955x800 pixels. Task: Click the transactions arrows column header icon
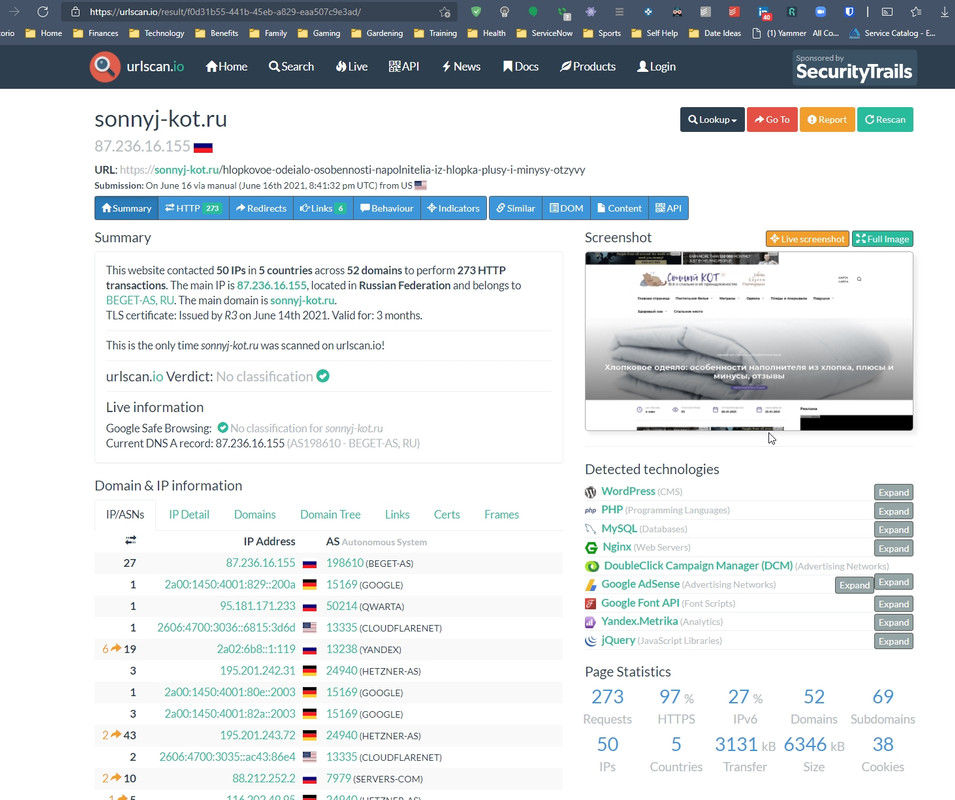[x=130, y=540]
